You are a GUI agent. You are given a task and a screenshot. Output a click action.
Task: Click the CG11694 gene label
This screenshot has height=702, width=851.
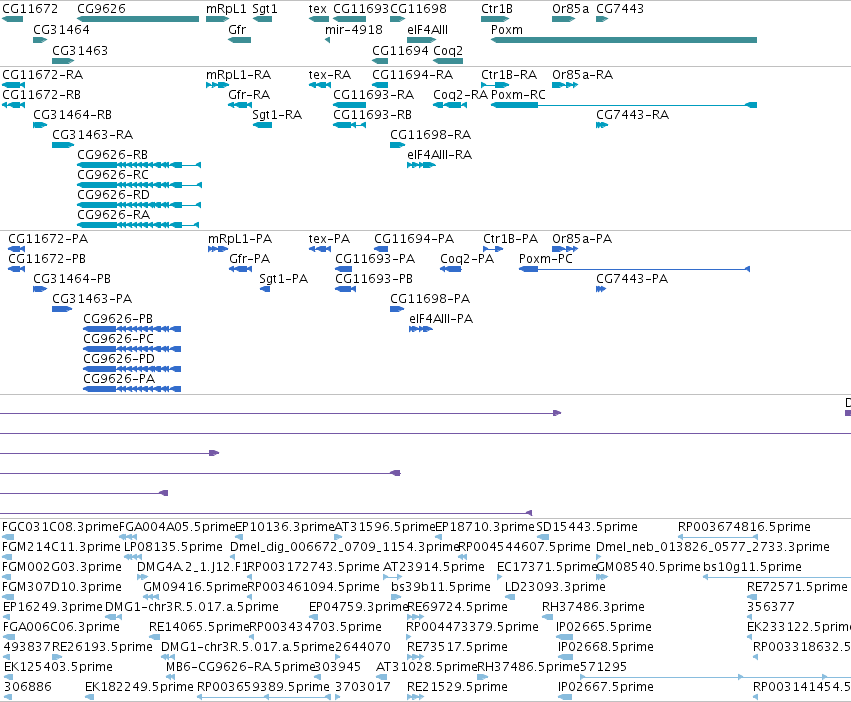coord(401,50)
